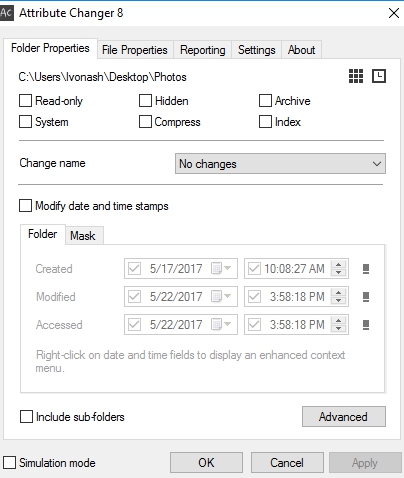Toggle the Created date checkbox
This screenshot has width=404, height=478.
coord(134,268)
